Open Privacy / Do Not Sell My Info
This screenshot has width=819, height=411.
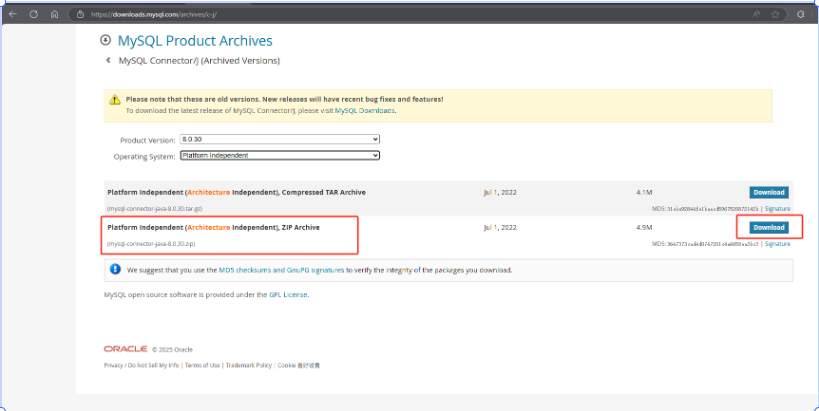coord(142,365)
